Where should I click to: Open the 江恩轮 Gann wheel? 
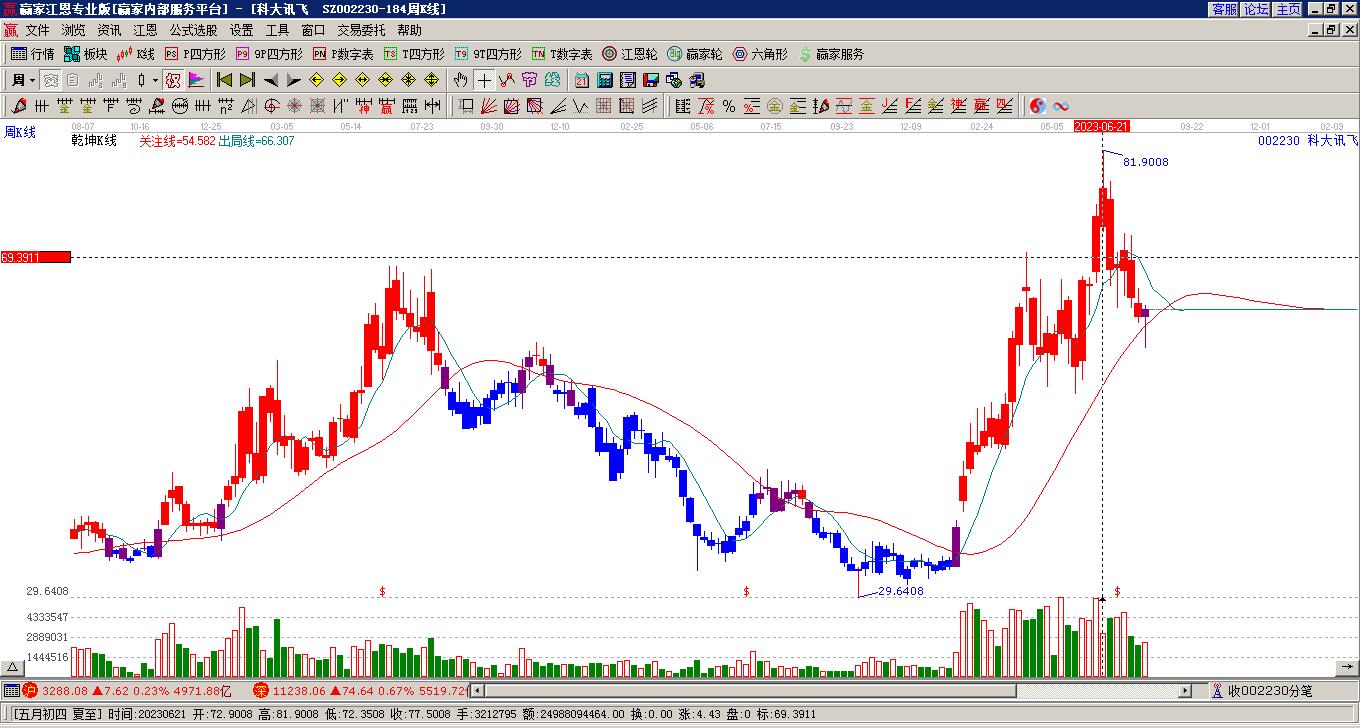(630, 54)
